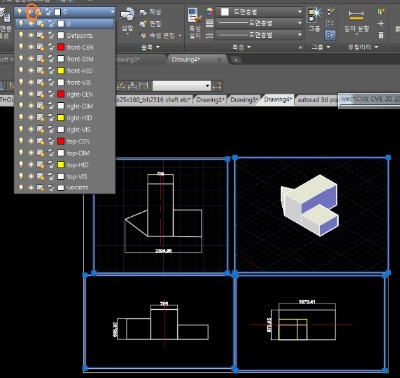Click the 편집 block edit button

point(151,24)
